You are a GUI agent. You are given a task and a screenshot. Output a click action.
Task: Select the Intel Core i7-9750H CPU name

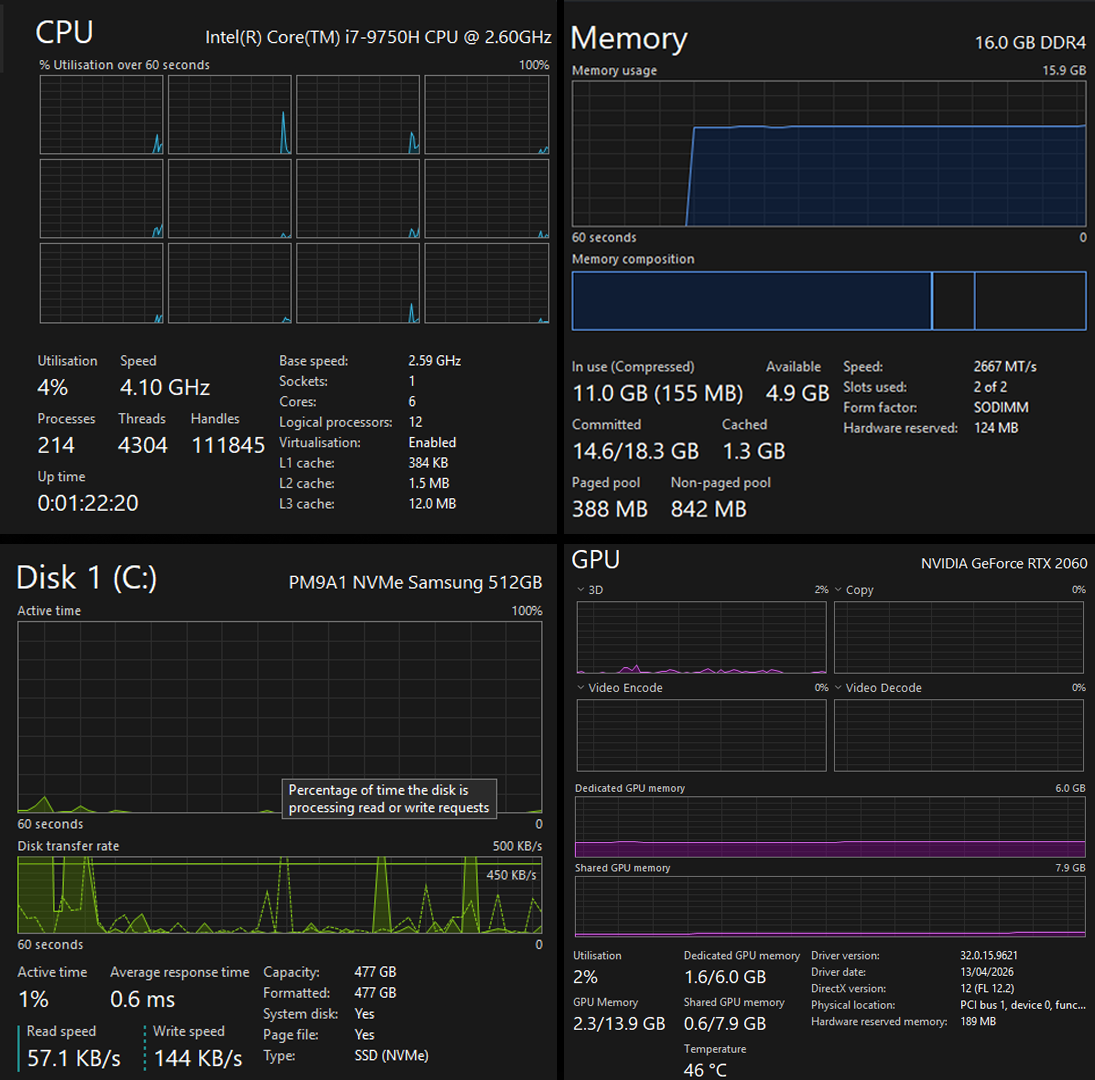[x=378, y=37]
